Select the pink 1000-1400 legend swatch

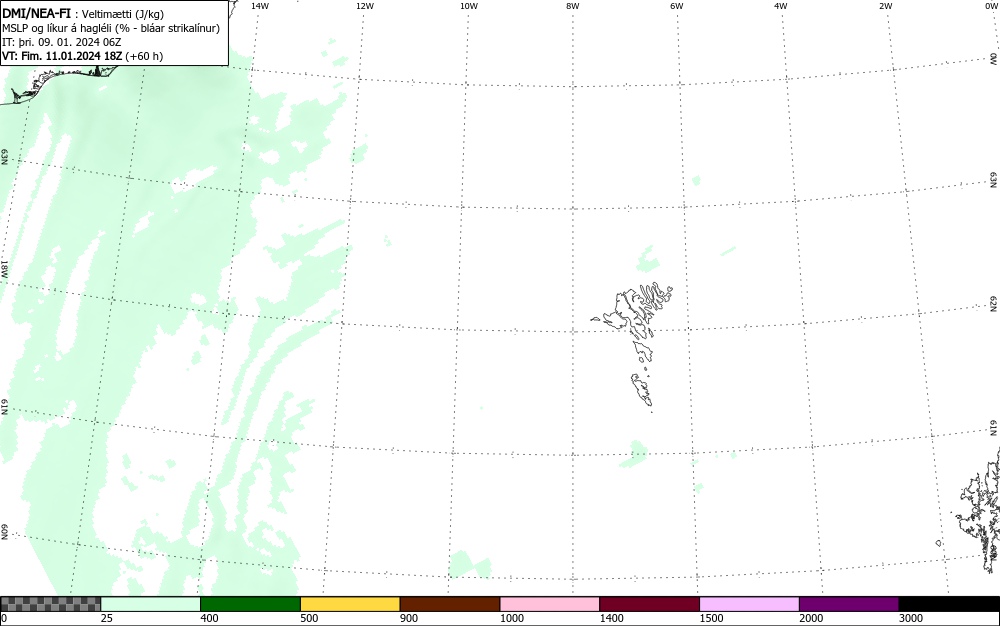coord(550,604)
